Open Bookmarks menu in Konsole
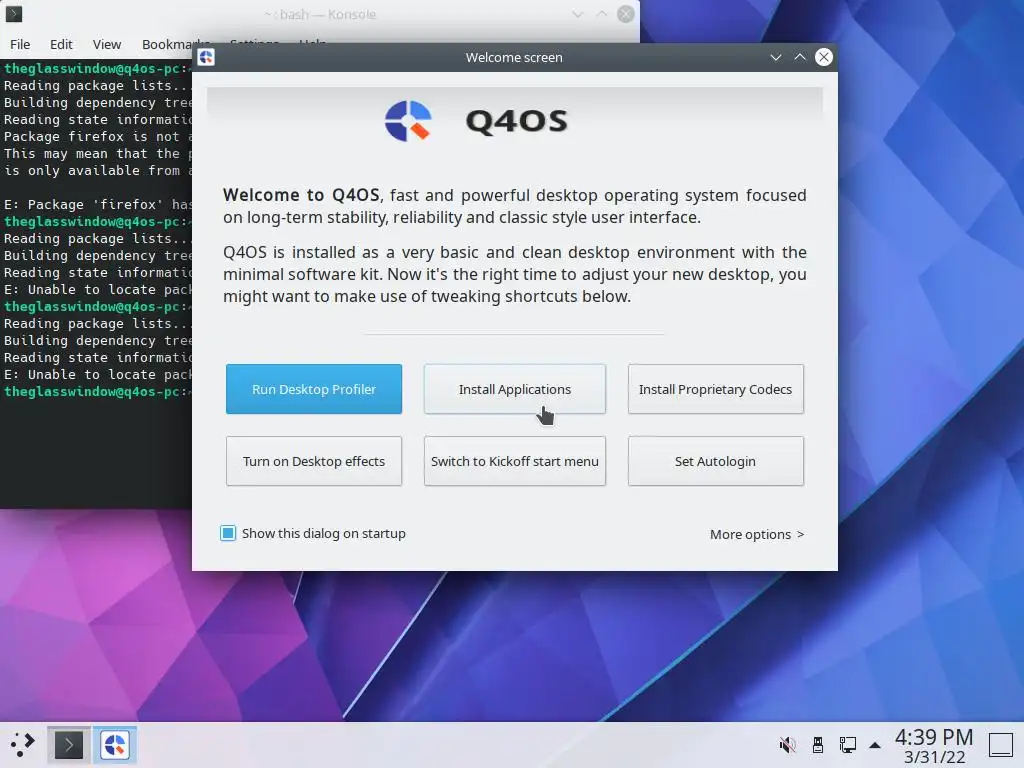 pyautogui.click(x=167, y=44)
